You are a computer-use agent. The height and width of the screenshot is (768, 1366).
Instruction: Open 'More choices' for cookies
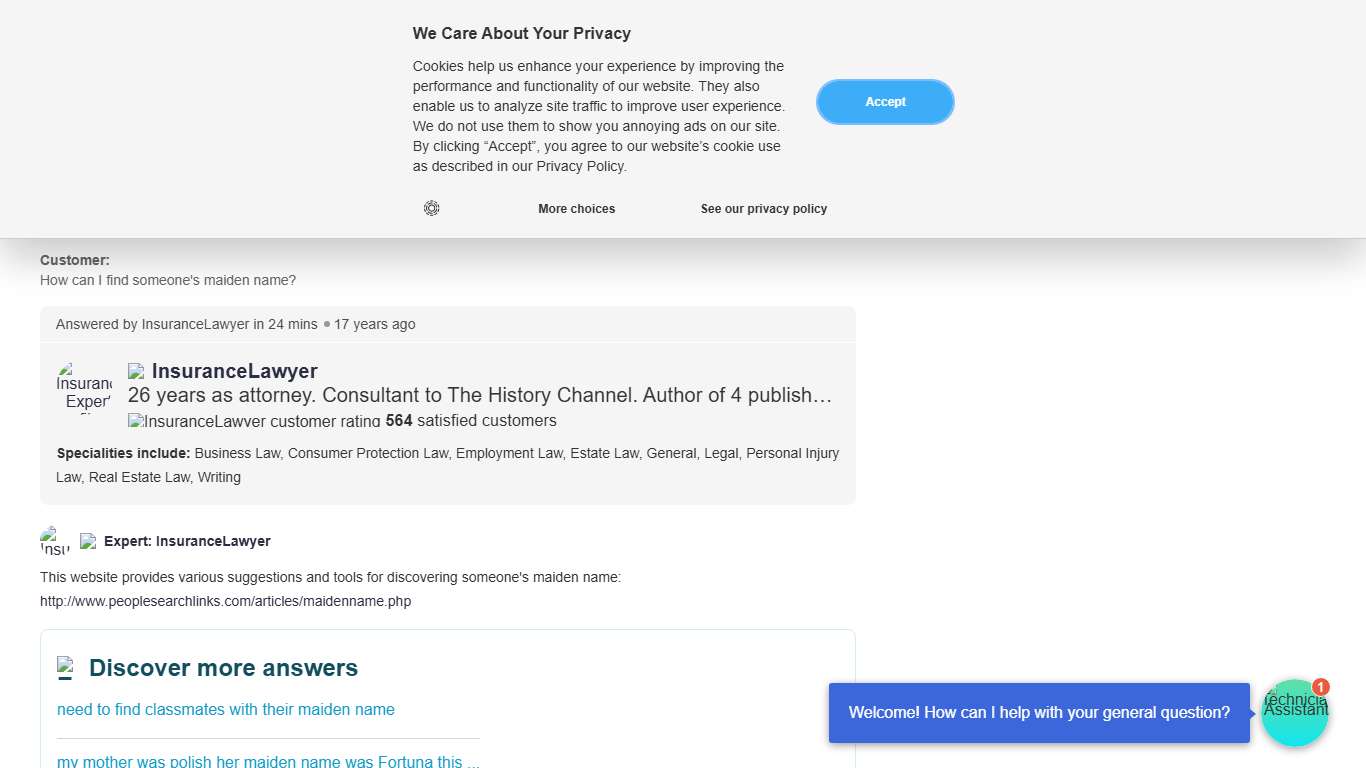coord(576,209)
